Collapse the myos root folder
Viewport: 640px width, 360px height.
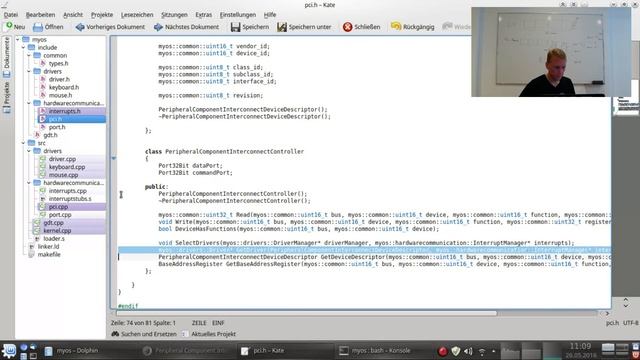(18, 40)
